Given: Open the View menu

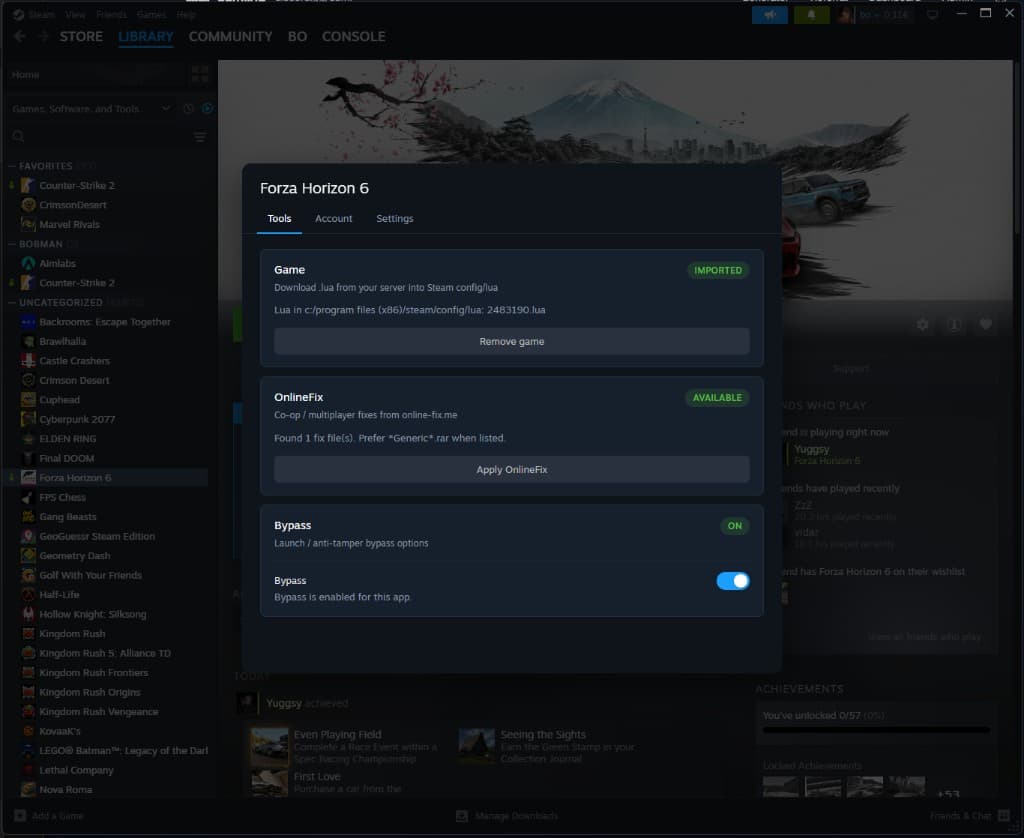Looking at the screenshot, I should tap(75, 14).
